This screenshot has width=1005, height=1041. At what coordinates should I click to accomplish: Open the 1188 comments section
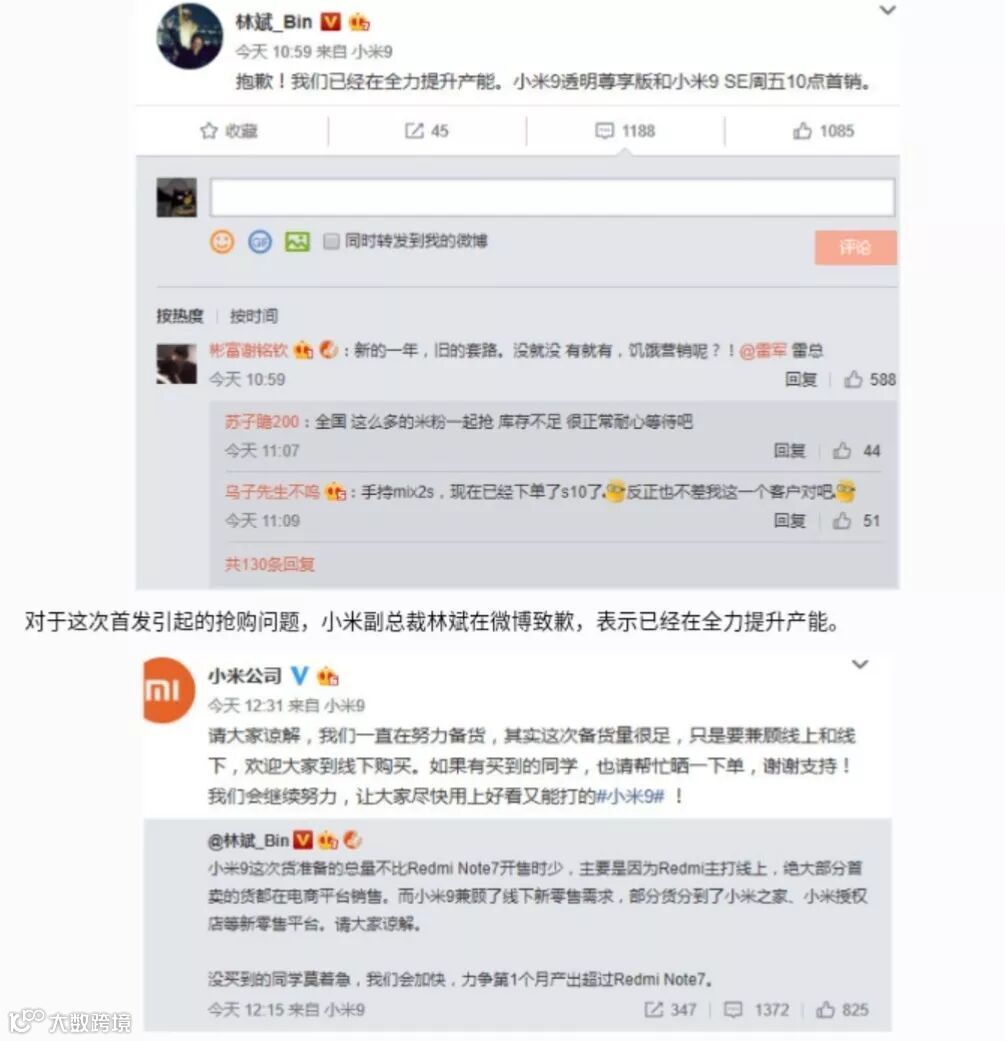click(x=625, y=131)
